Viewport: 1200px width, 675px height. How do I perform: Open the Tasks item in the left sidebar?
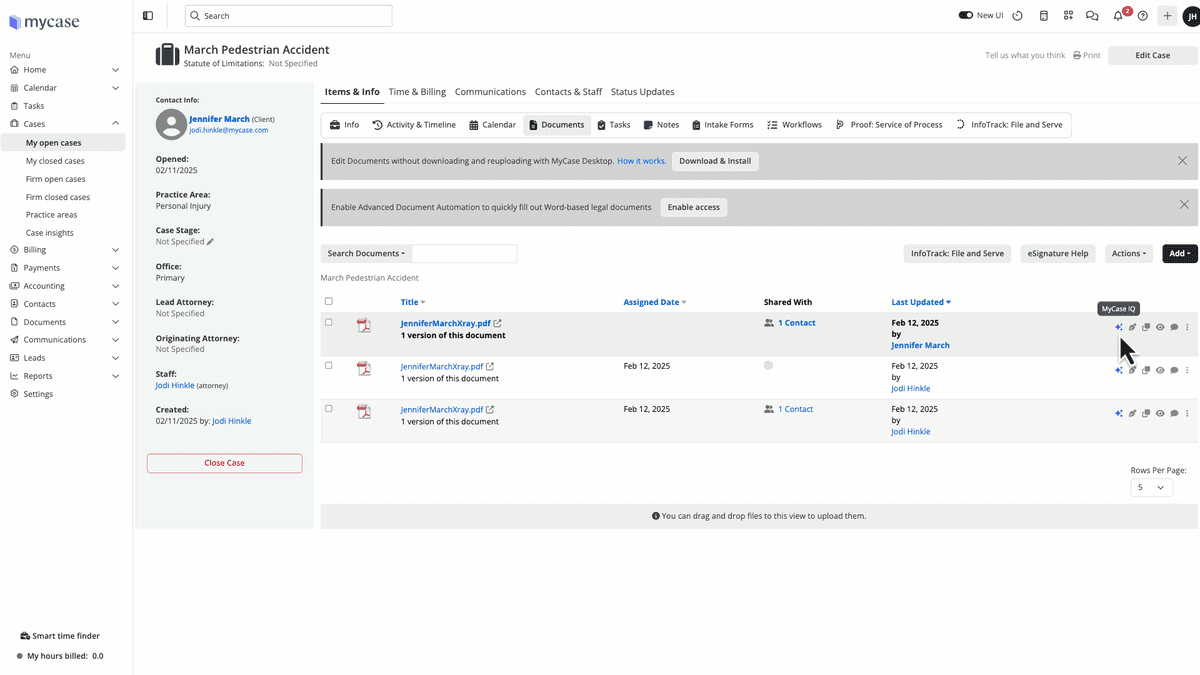coord(34,106)
